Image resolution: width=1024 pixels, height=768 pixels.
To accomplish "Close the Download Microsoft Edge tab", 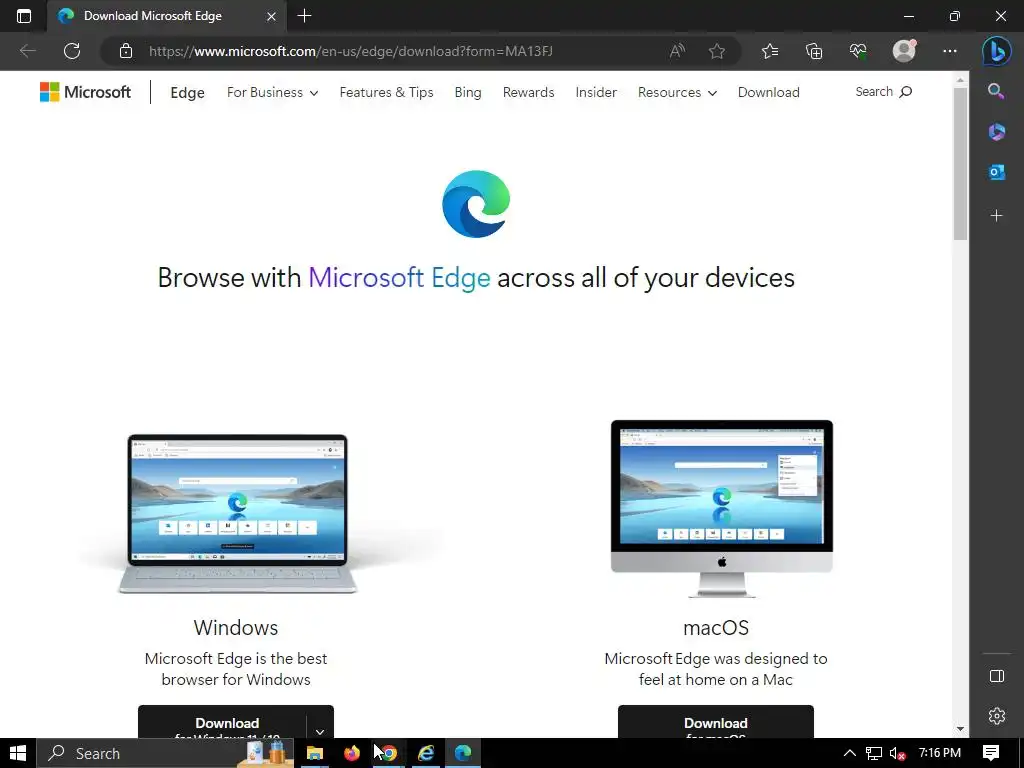I will (x=271, y=16).
